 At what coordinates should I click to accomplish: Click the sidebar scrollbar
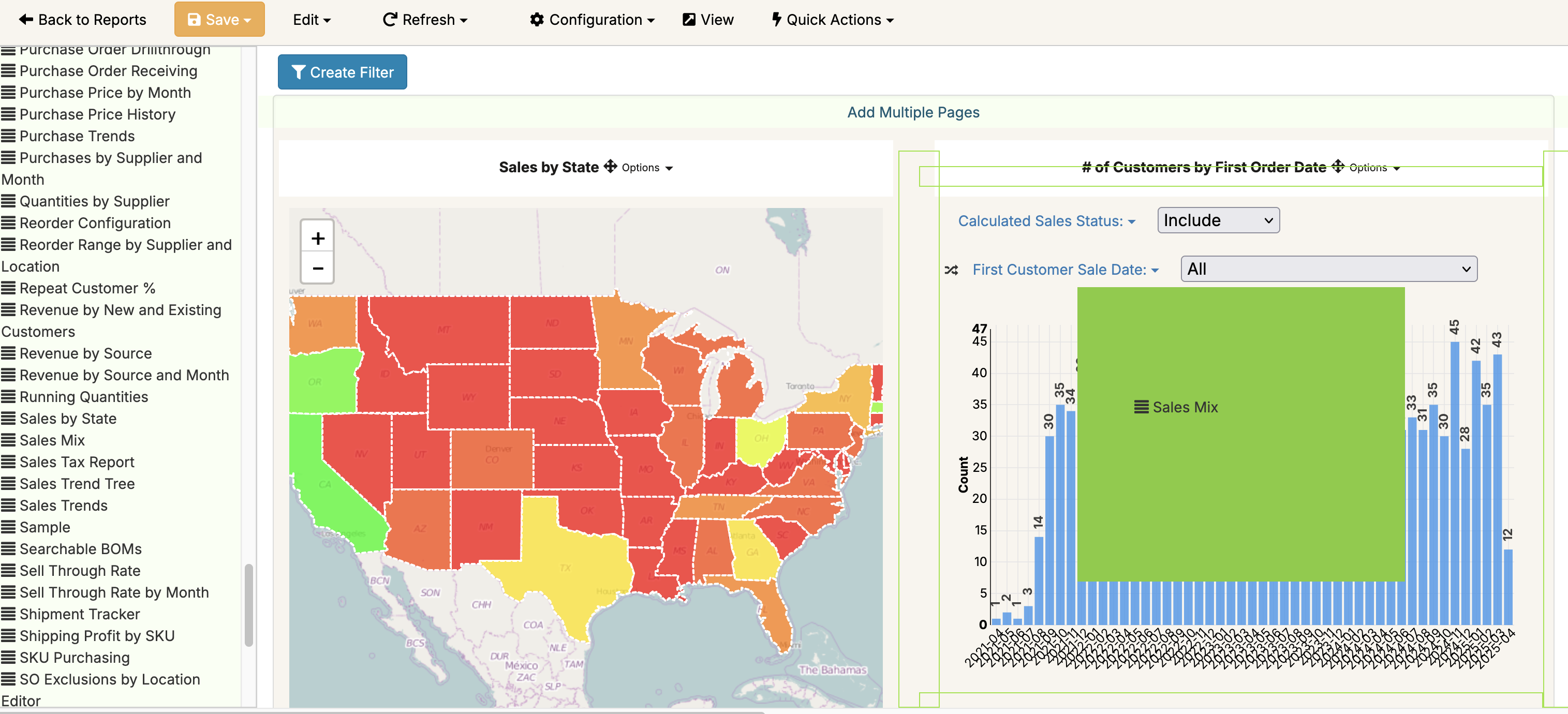coord(249,603)
